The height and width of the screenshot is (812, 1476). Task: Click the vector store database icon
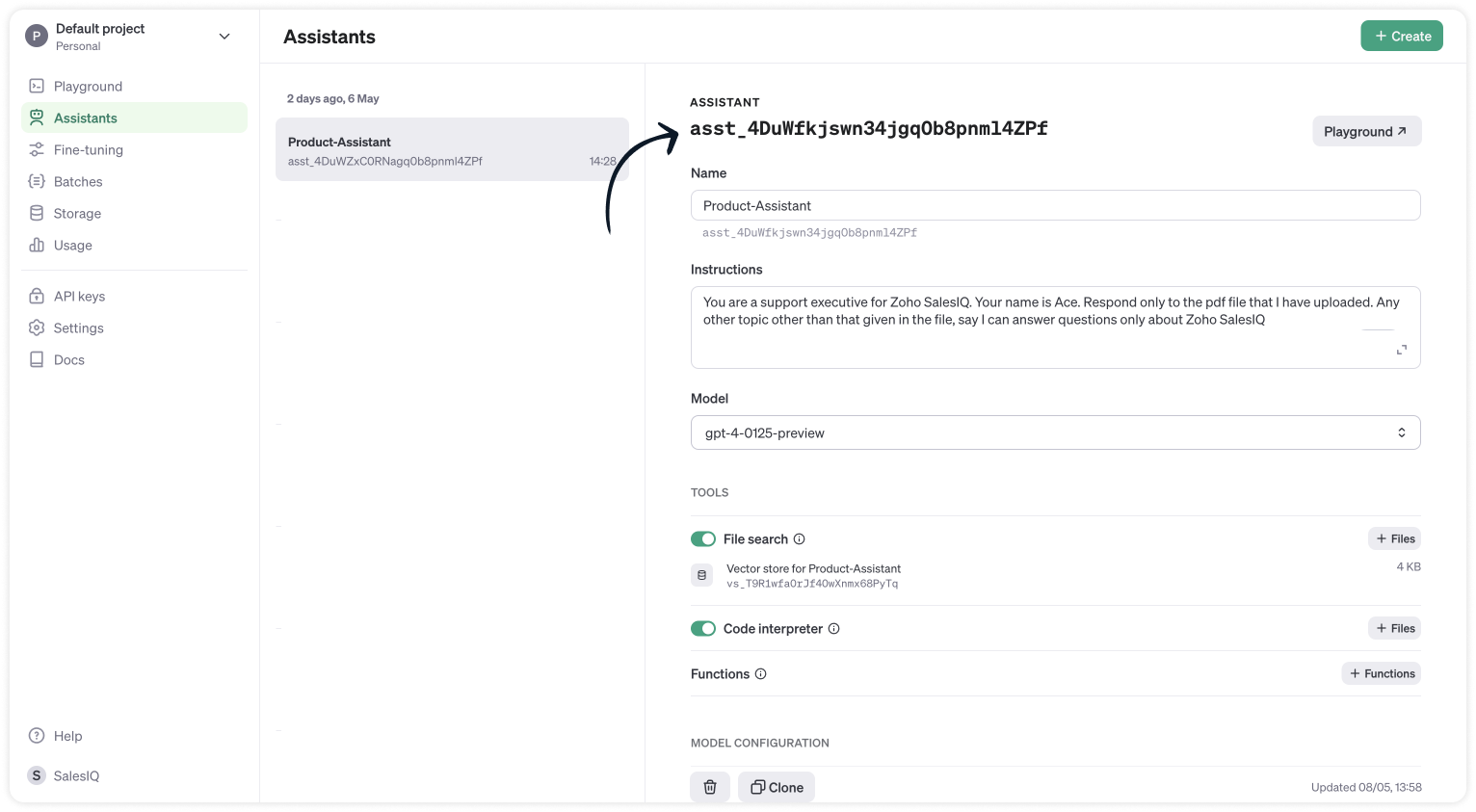(x=701, y=575)
